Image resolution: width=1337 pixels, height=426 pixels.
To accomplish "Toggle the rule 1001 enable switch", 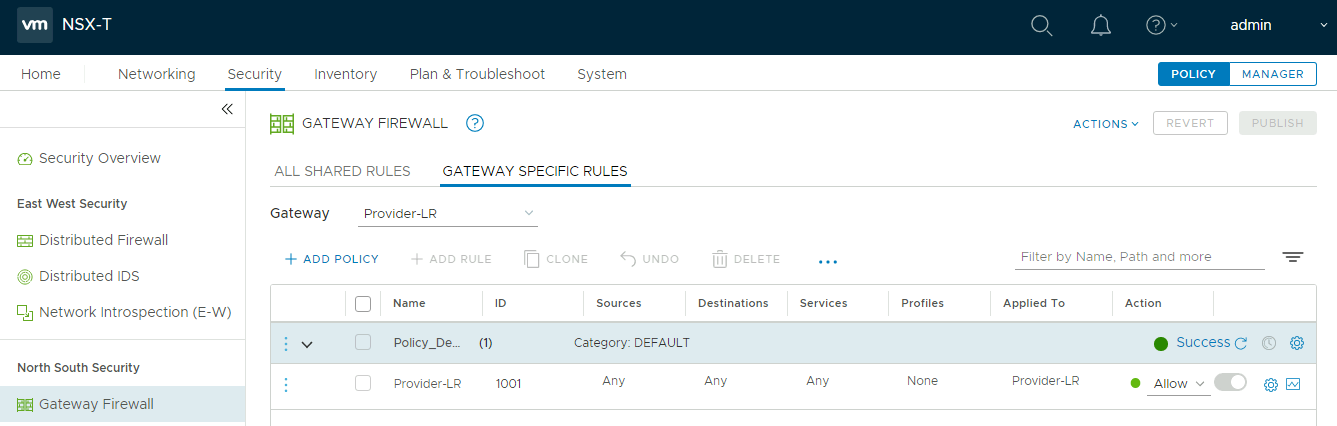I will [x=1230, y=382].
